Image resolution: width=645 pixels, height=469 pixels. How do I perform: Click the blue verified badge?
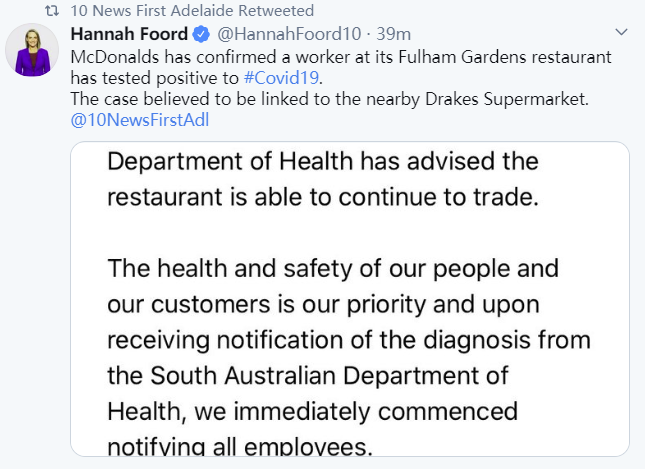pyautogui.click(x=201, y=35)
